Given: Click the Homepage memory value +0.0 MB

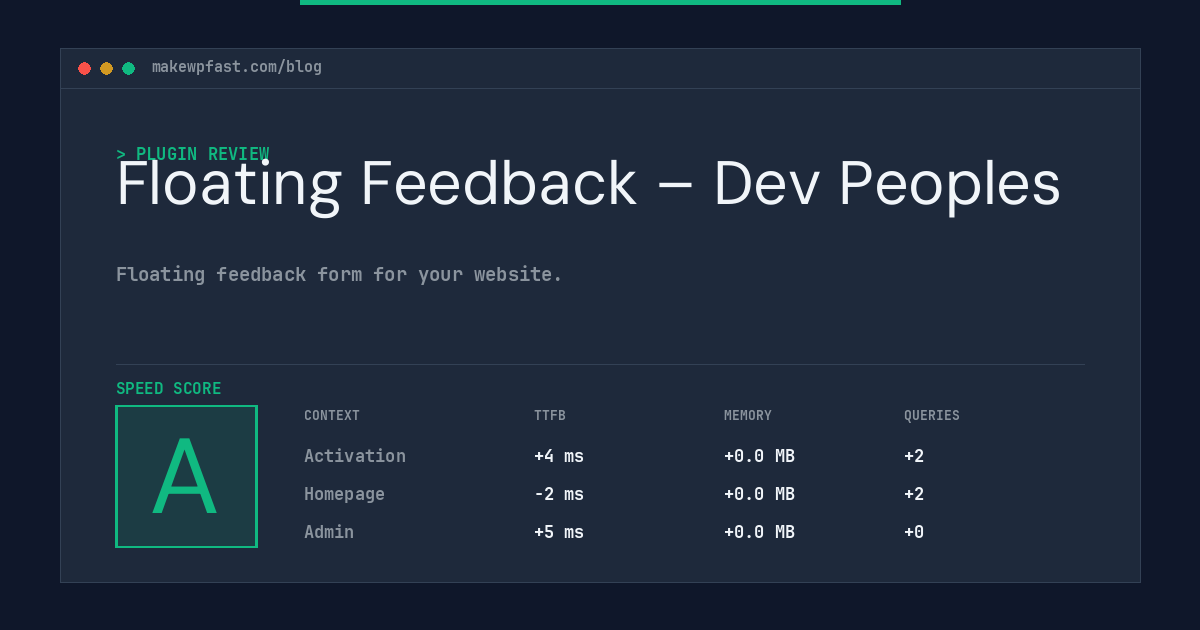Looking at the screenshot, I should [x=759, y=494].
